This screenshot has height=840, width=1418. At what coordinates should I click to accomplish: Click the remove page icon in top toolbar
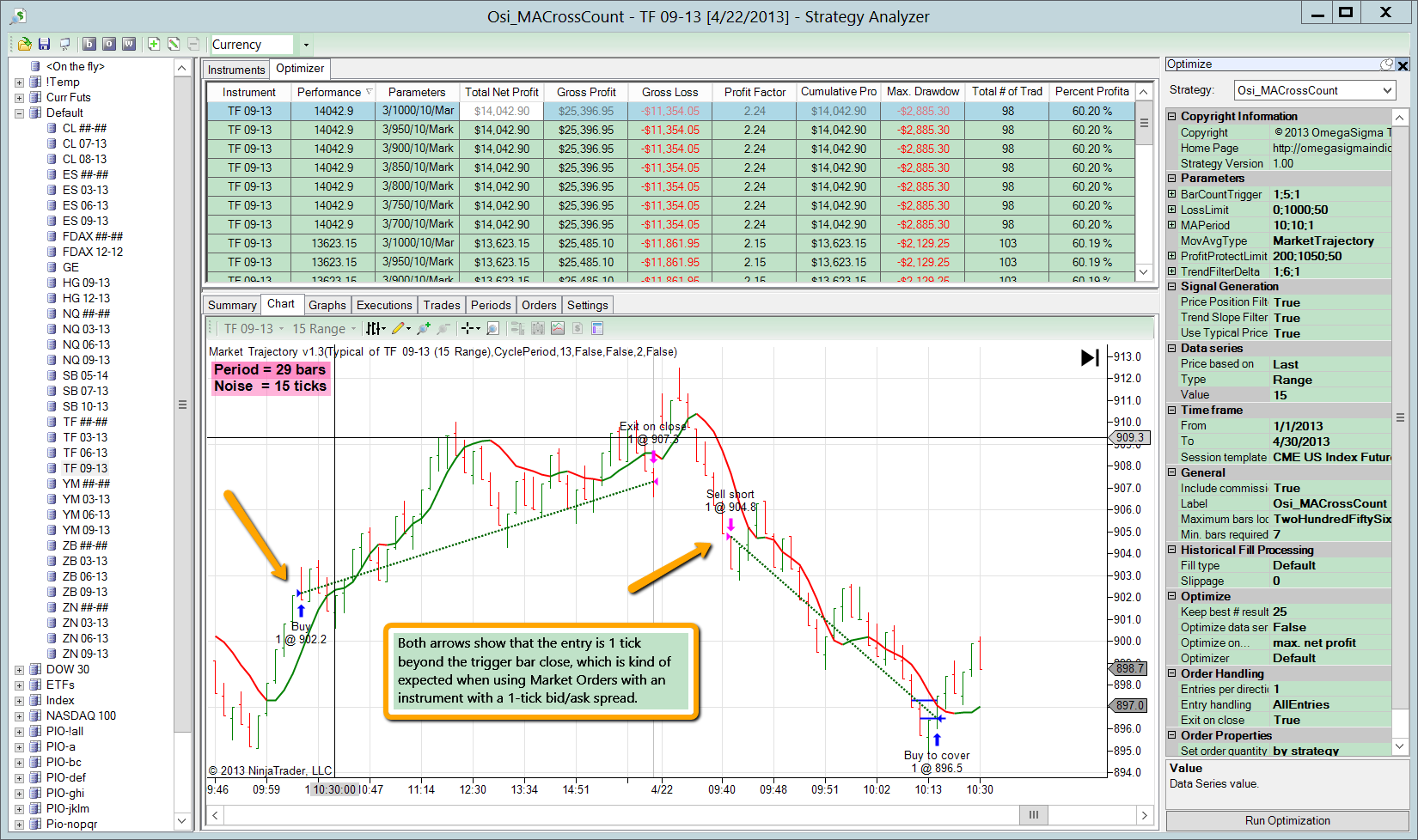coord(193,44)
